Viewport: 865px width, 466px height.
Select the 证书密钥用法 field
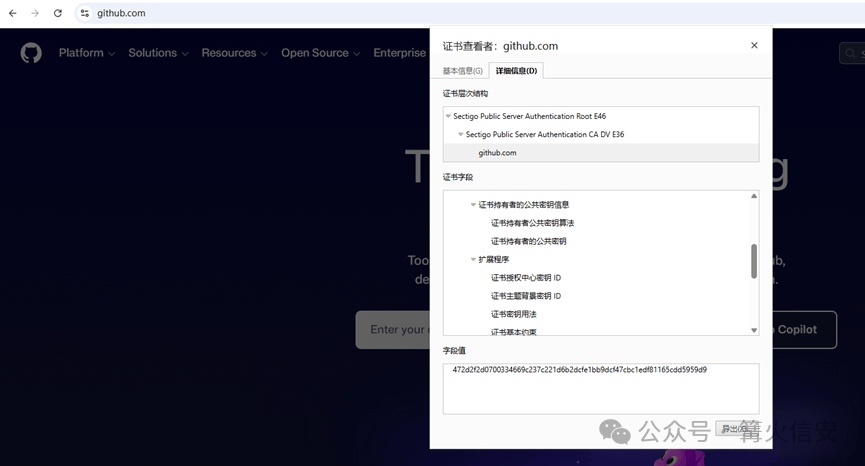pyautogui.click(x=514, y=314)
